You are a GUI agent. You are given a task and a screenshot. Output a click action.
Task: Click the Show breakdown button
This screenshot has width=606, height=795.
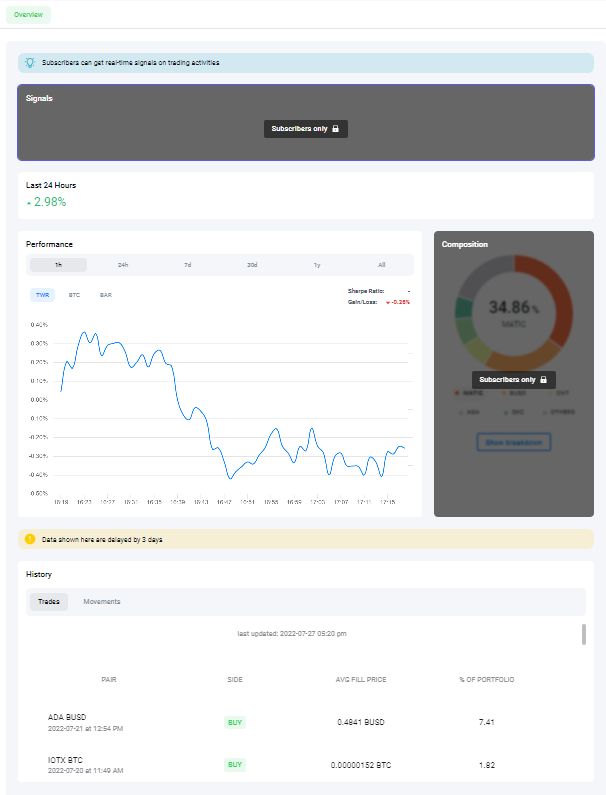click(514, 443)
